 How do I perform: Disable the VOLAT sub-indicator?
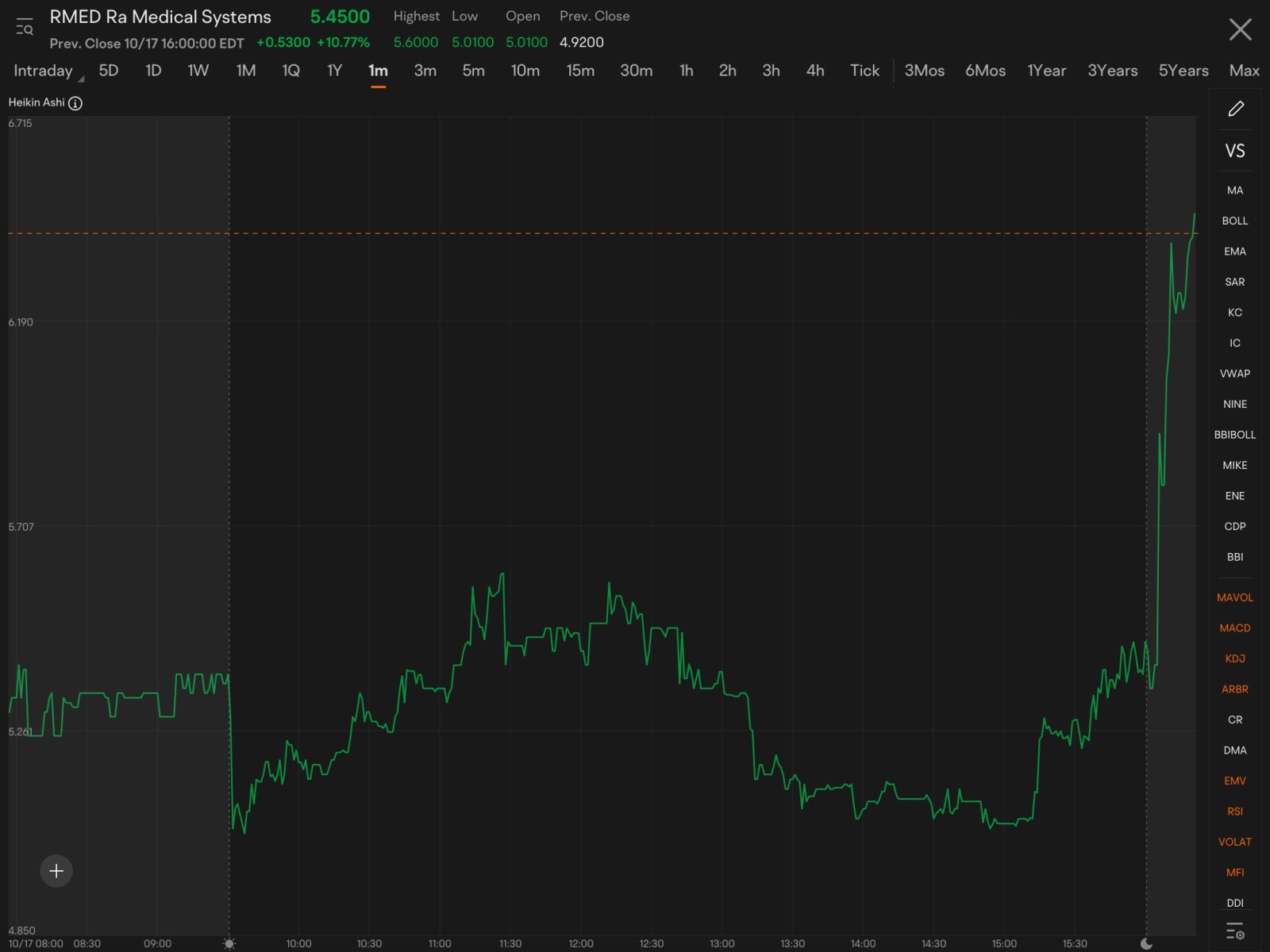coord(1235,842)
